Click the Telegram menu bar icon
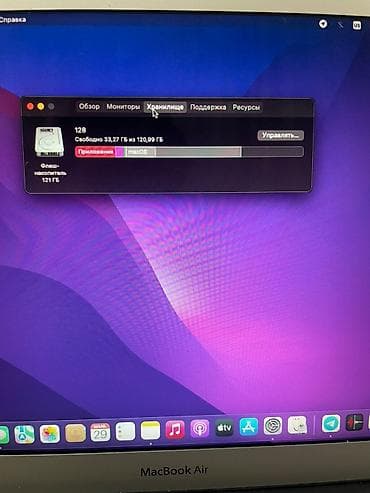370x493 pixels. click(x=323, y=24)
